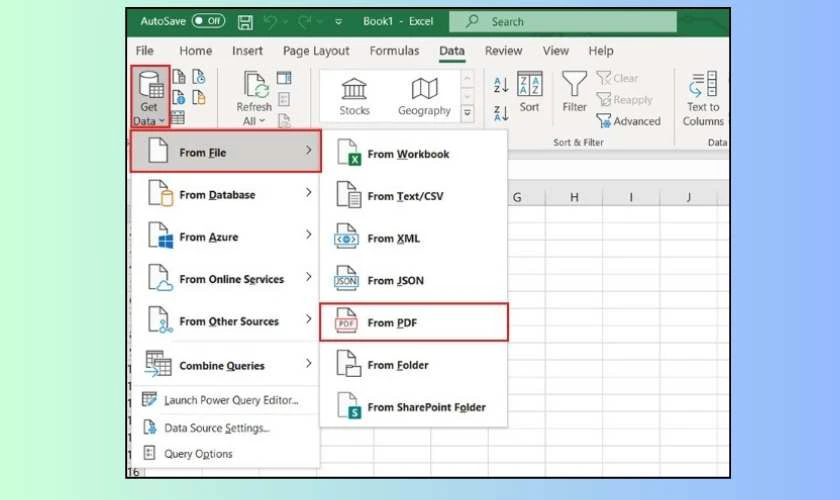Viewport: 840px width, 500px height.
Task: Select column I header
Action: 631,197
